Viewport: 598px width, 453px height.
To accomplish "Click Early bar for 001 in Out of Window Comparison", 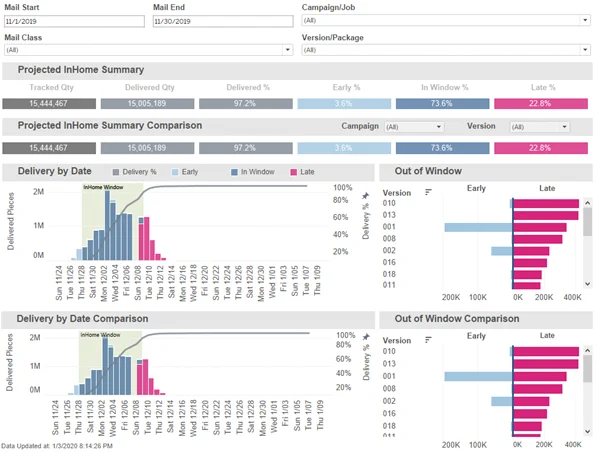I will coord(478,377).
